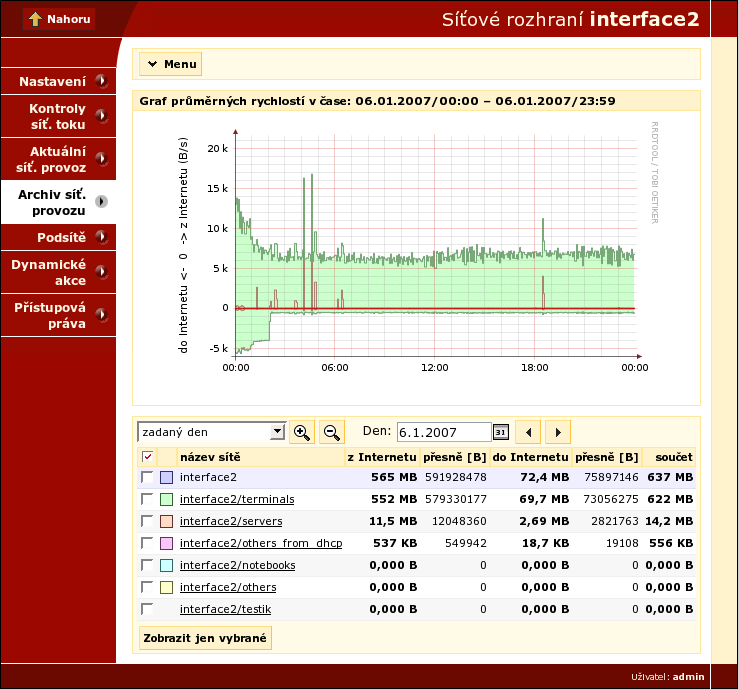Click green swatch for interface2/terminals
This screenshot has height=690, width=739.
(x=166, y=499)
